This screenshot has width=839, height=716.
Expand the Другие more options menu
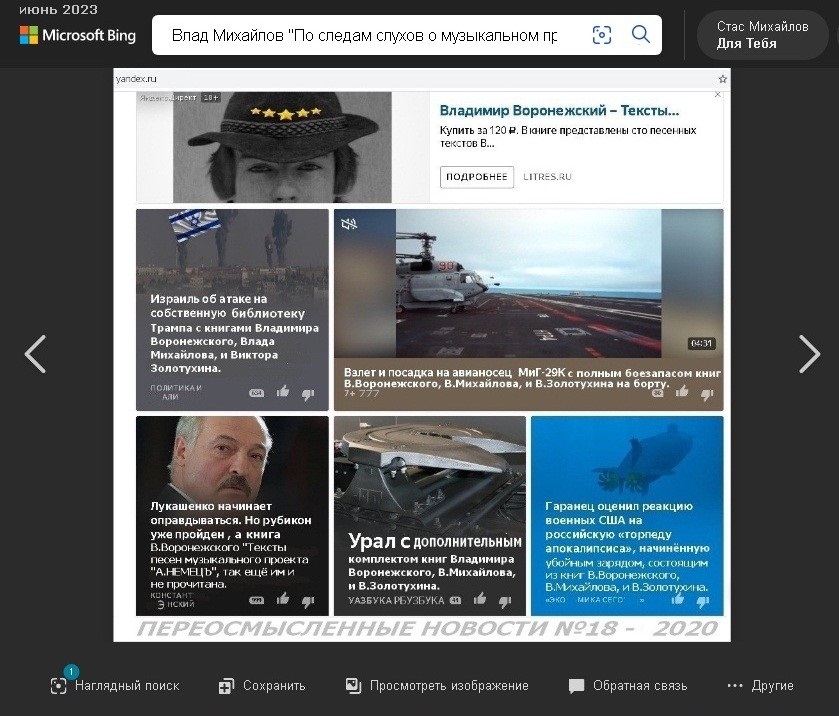[x=760, y=685]
